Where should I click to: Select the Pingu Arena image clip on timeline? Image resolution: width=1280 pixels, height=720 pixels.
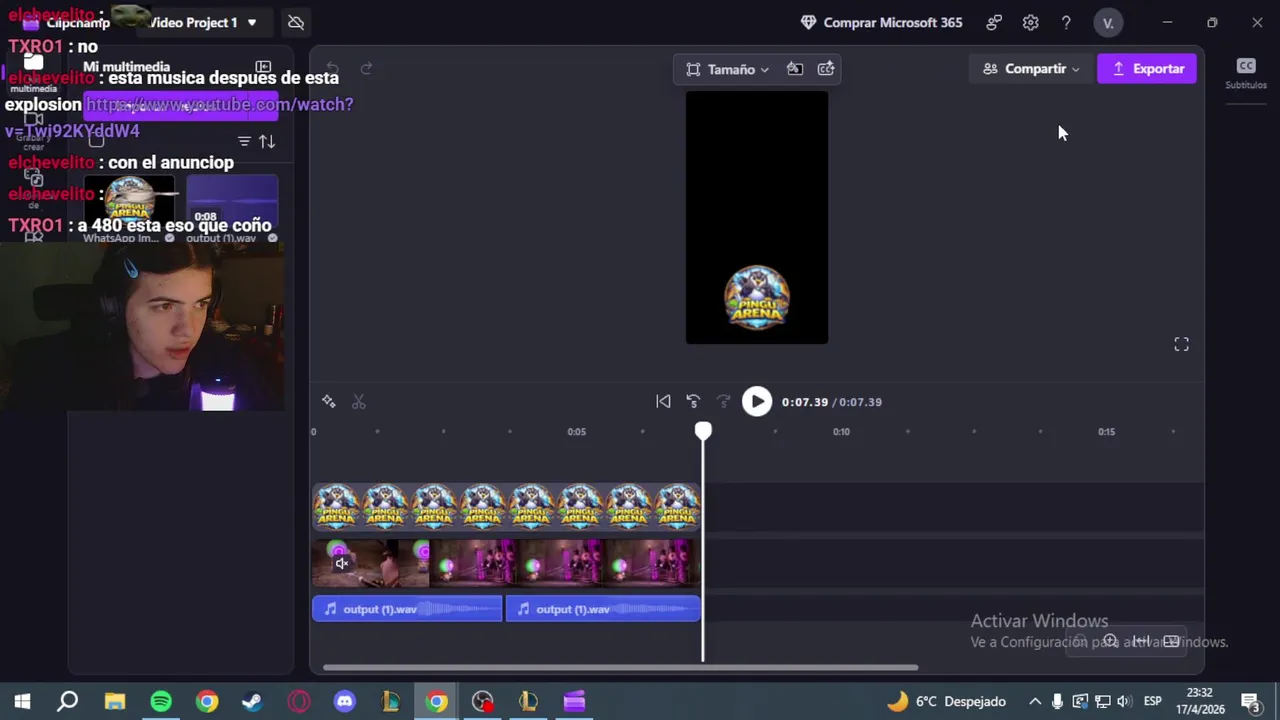point(506,506)
